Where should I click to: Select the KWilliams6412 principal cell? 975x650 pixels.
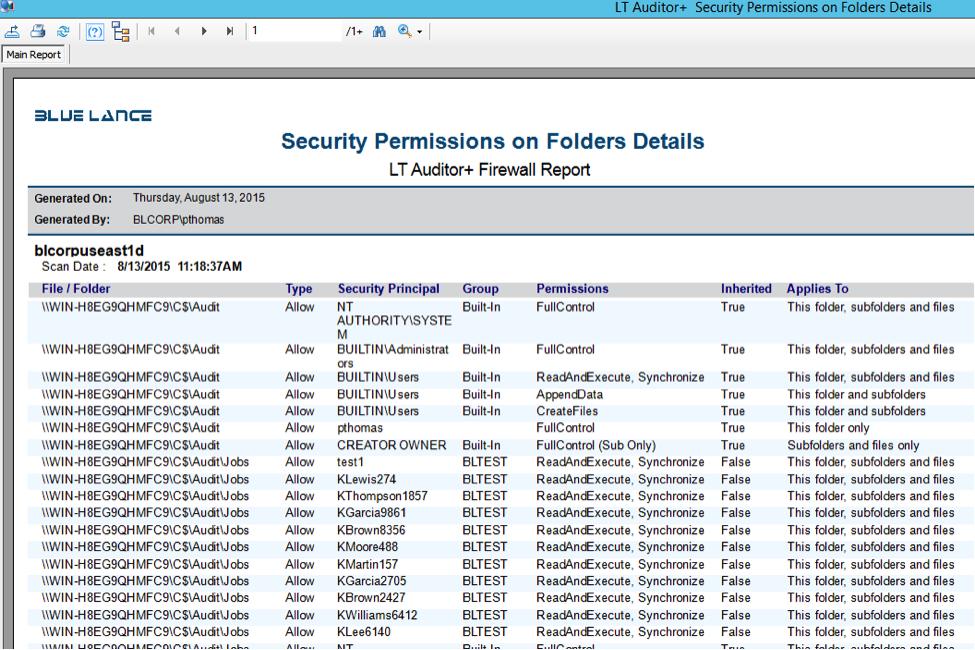pos(377,616)
